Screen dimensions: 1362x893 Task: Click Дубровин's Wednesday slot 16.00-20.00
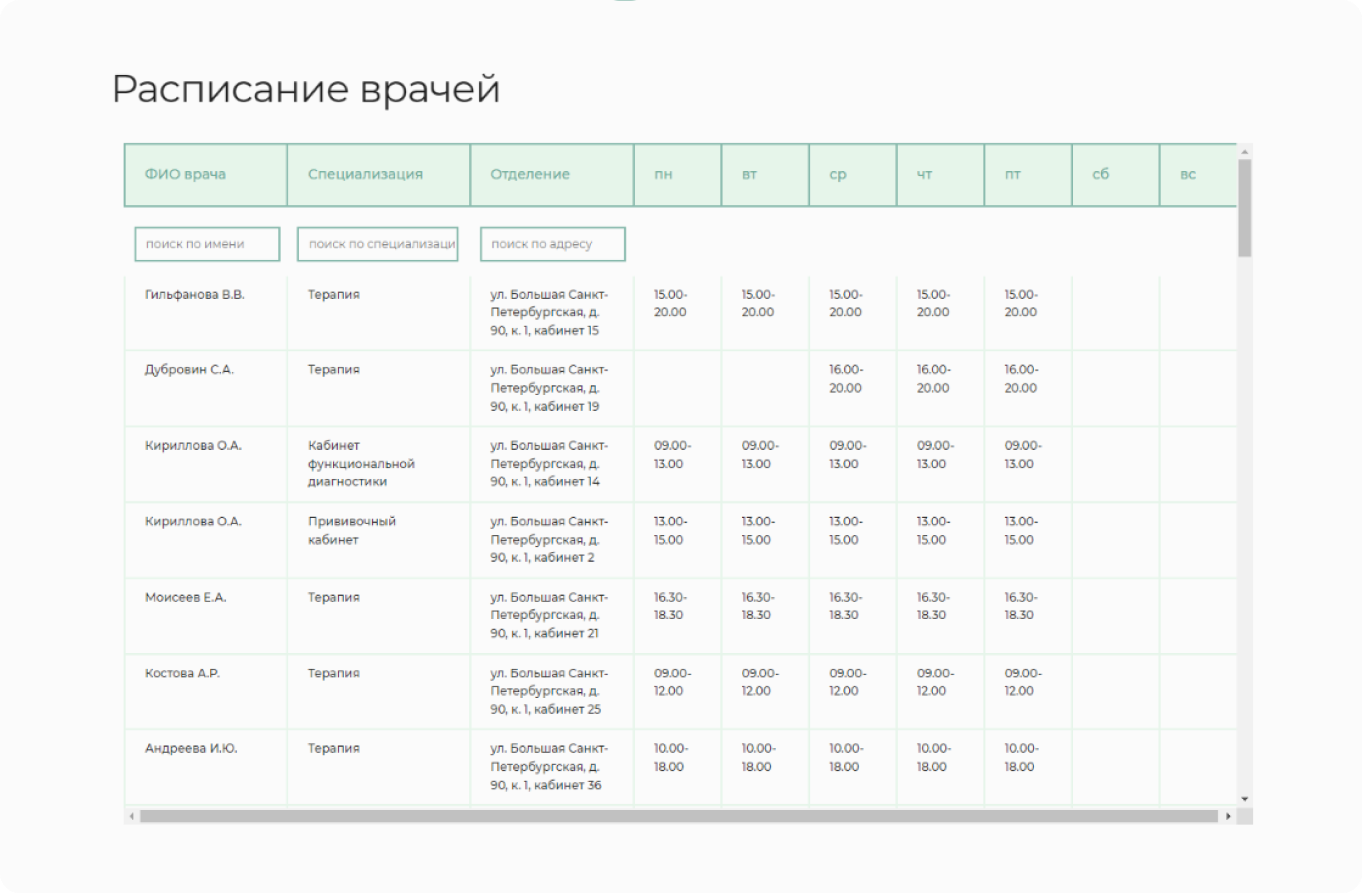pos(846,379)
